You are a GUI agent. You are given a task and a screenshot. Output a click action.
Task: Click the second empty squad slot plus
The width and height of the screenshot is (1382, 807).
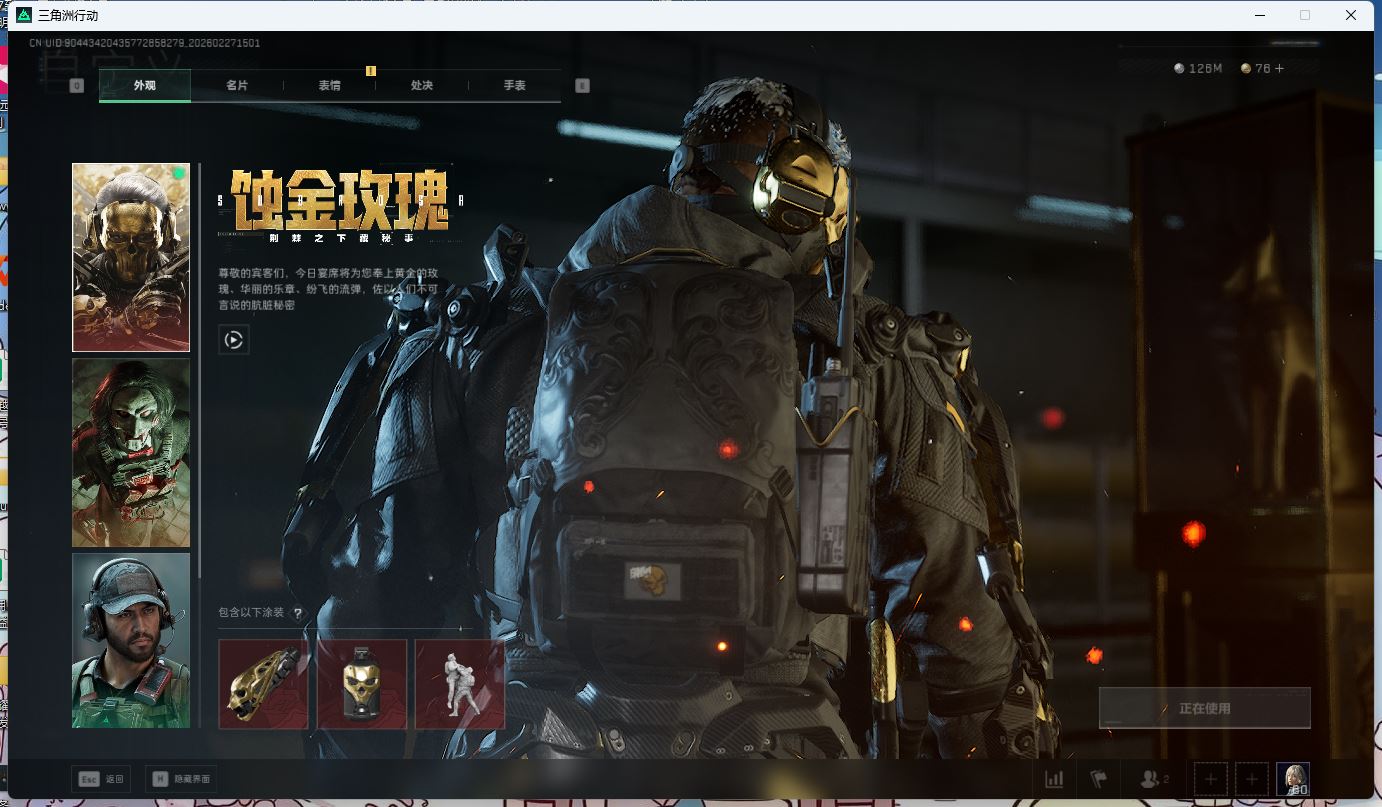click(1251, 779)
